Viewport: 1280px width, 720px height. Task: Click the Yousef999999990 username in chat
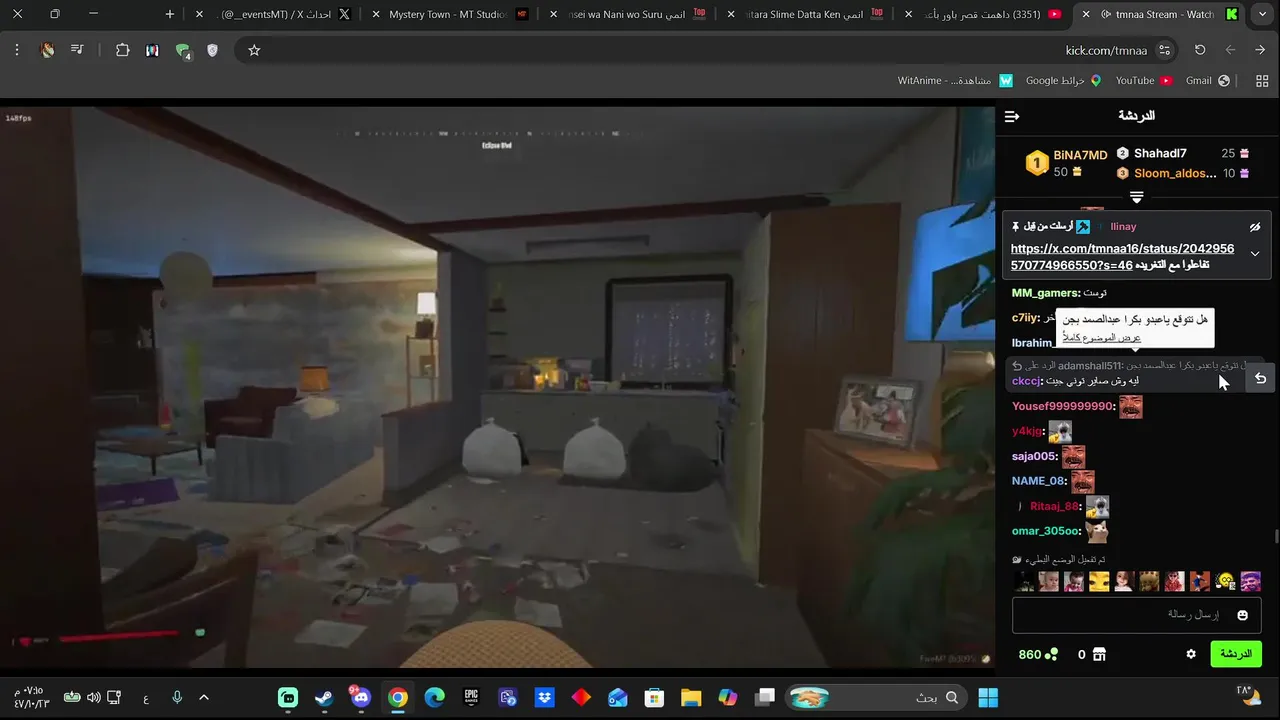click(x=1062, y=406)
